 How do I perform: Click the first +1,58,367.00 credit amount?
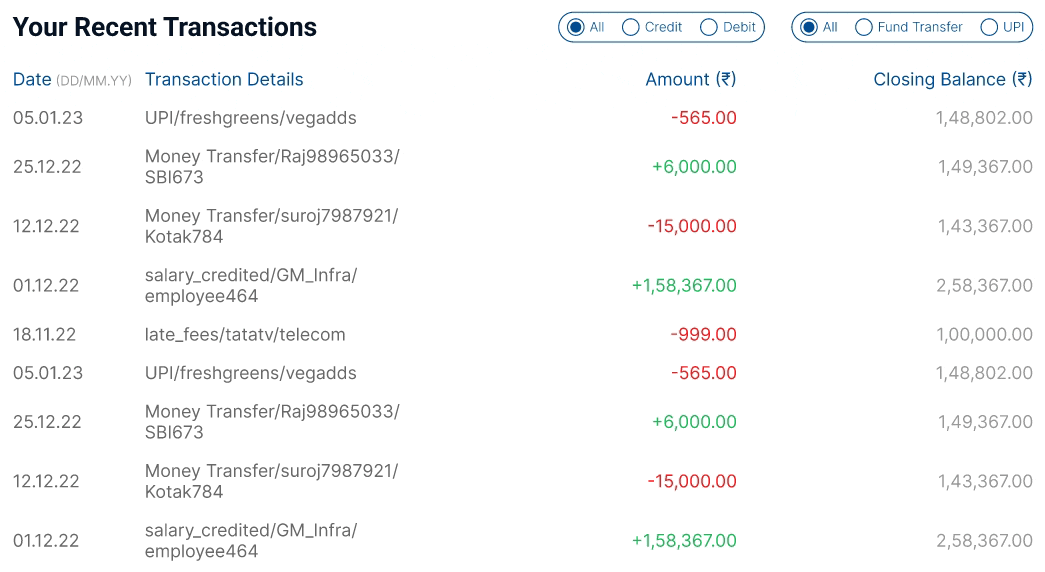684,285
